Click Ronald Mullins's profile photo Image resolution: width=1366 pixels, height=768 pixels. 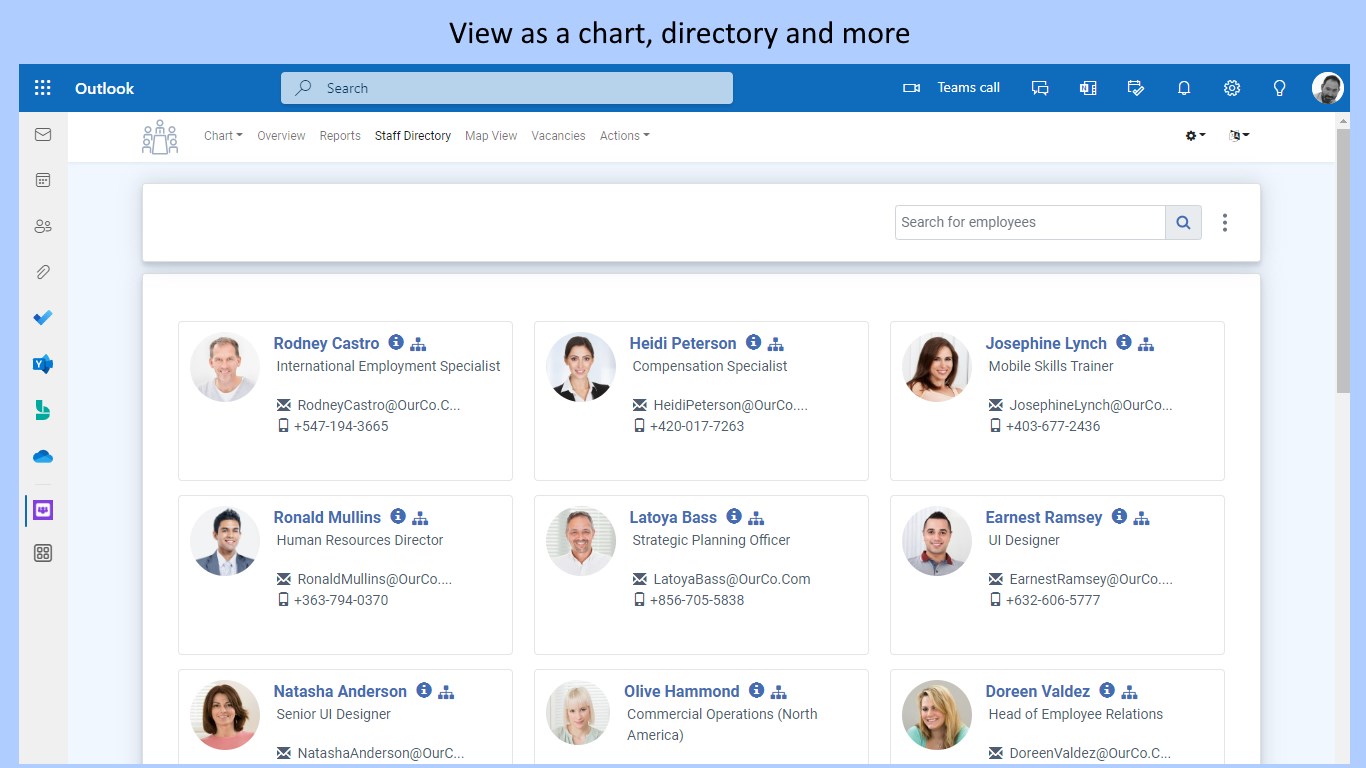point(225,541)
